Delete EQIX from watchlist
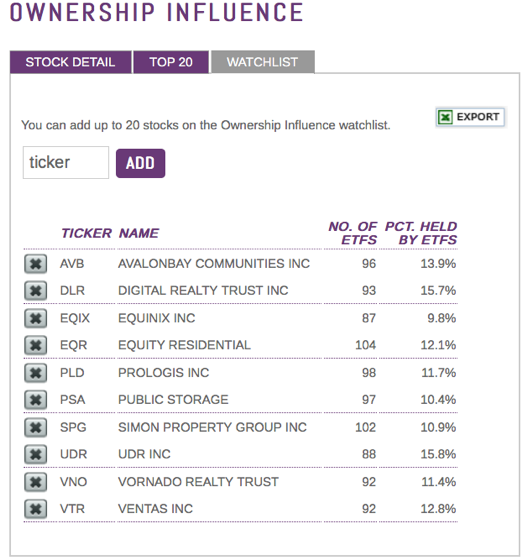 pos(35,318)
